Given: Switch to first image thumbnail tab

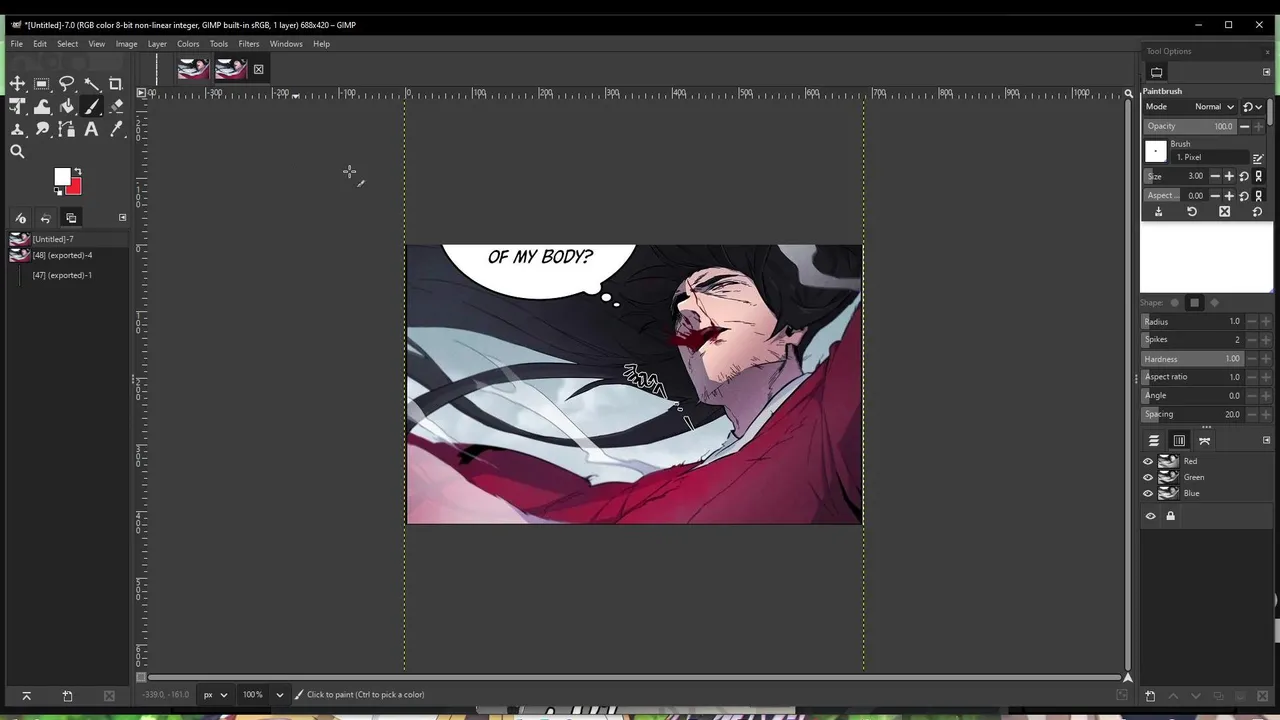Looking at the screenshot, I should [x=194, y=69].
